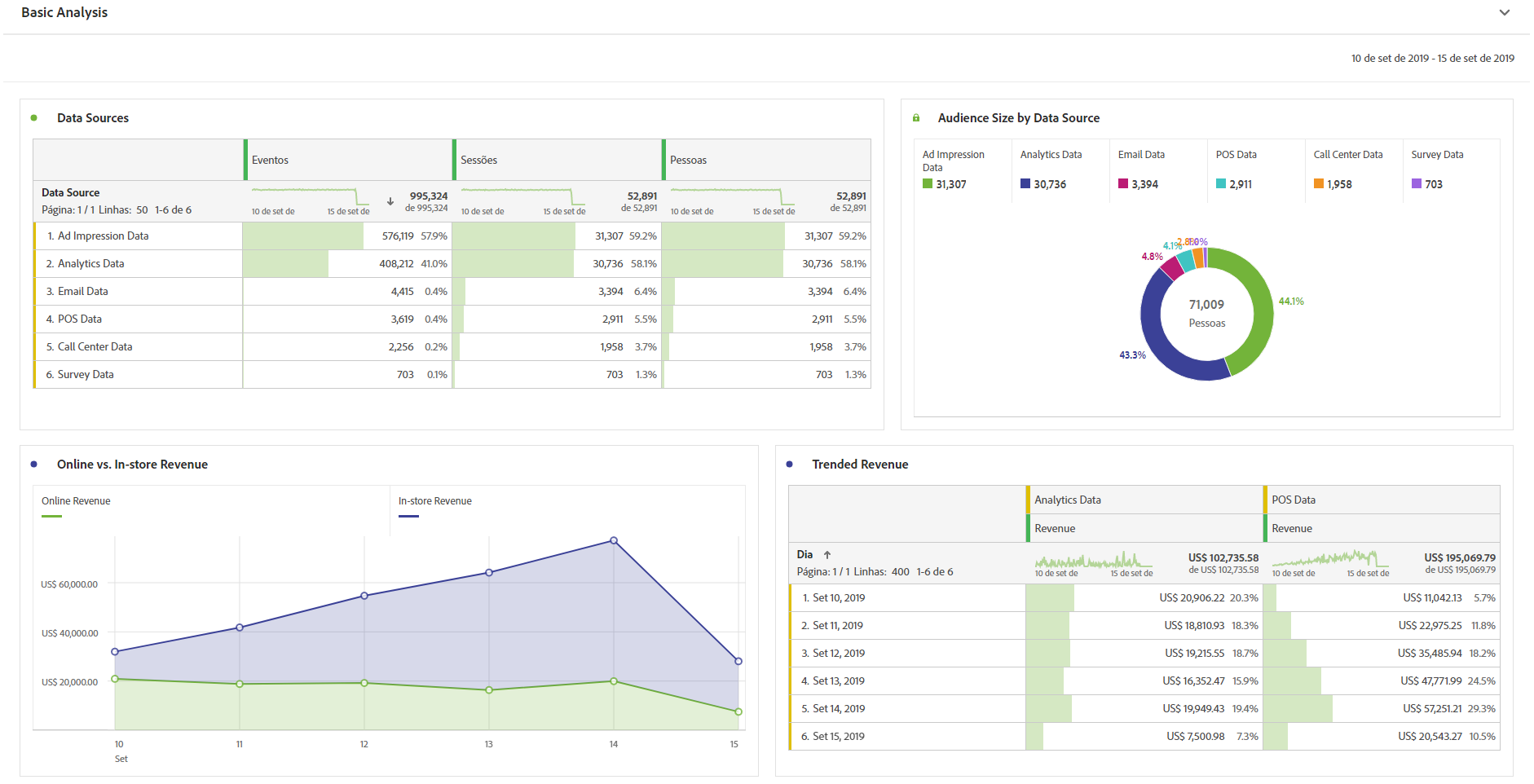Select Analytics Data header in Trended Revenue table
1534x784 pixels.
pos(1144,500)
